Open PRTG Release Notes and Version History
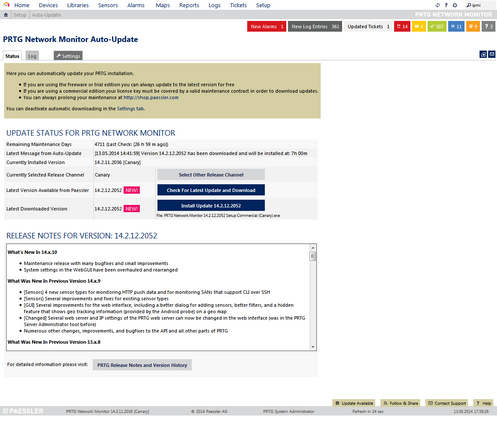 142,365
